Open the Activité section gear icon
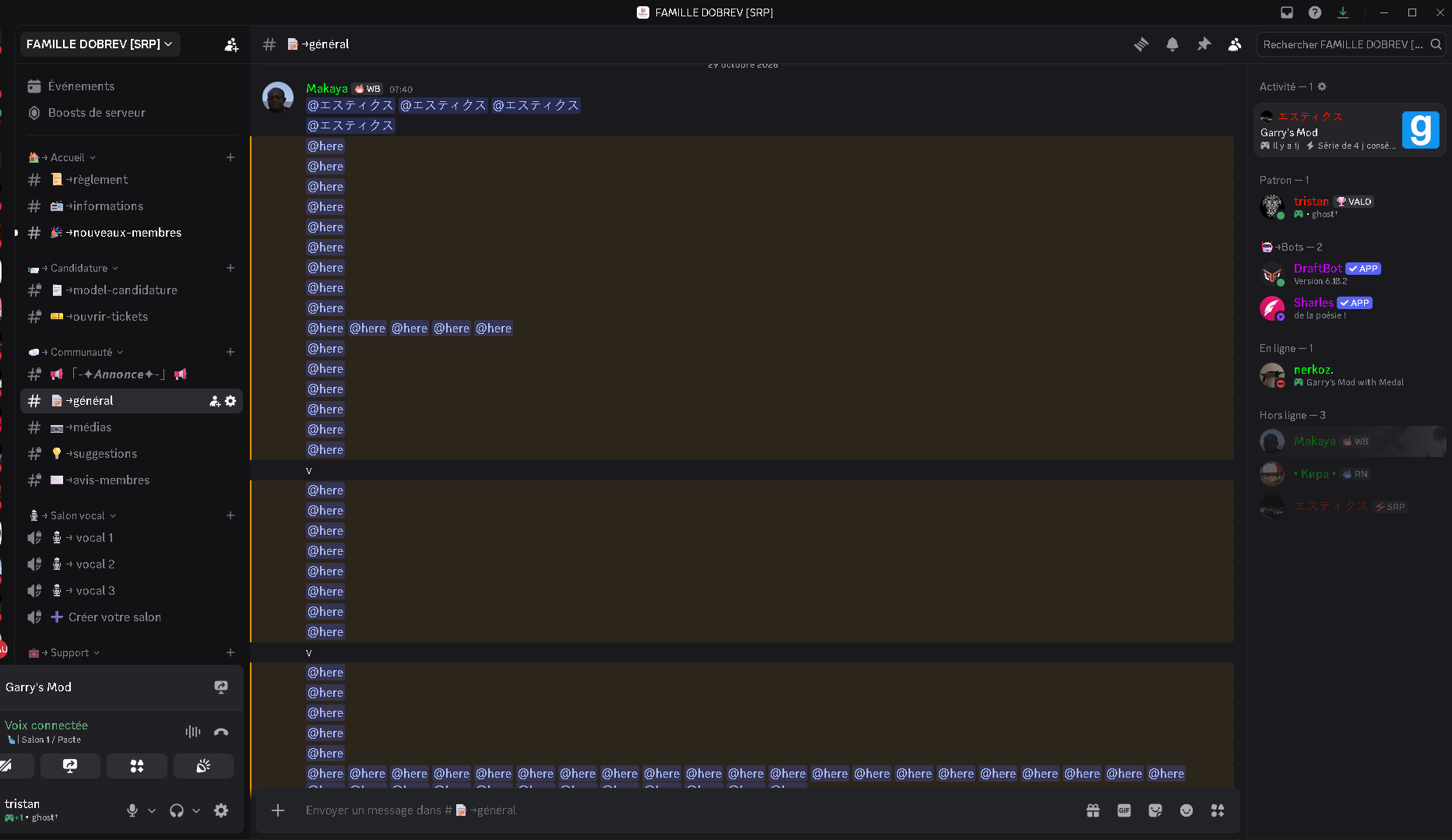The height and width of the screenshot is (840, 1452). click(x=1322, y=86)
